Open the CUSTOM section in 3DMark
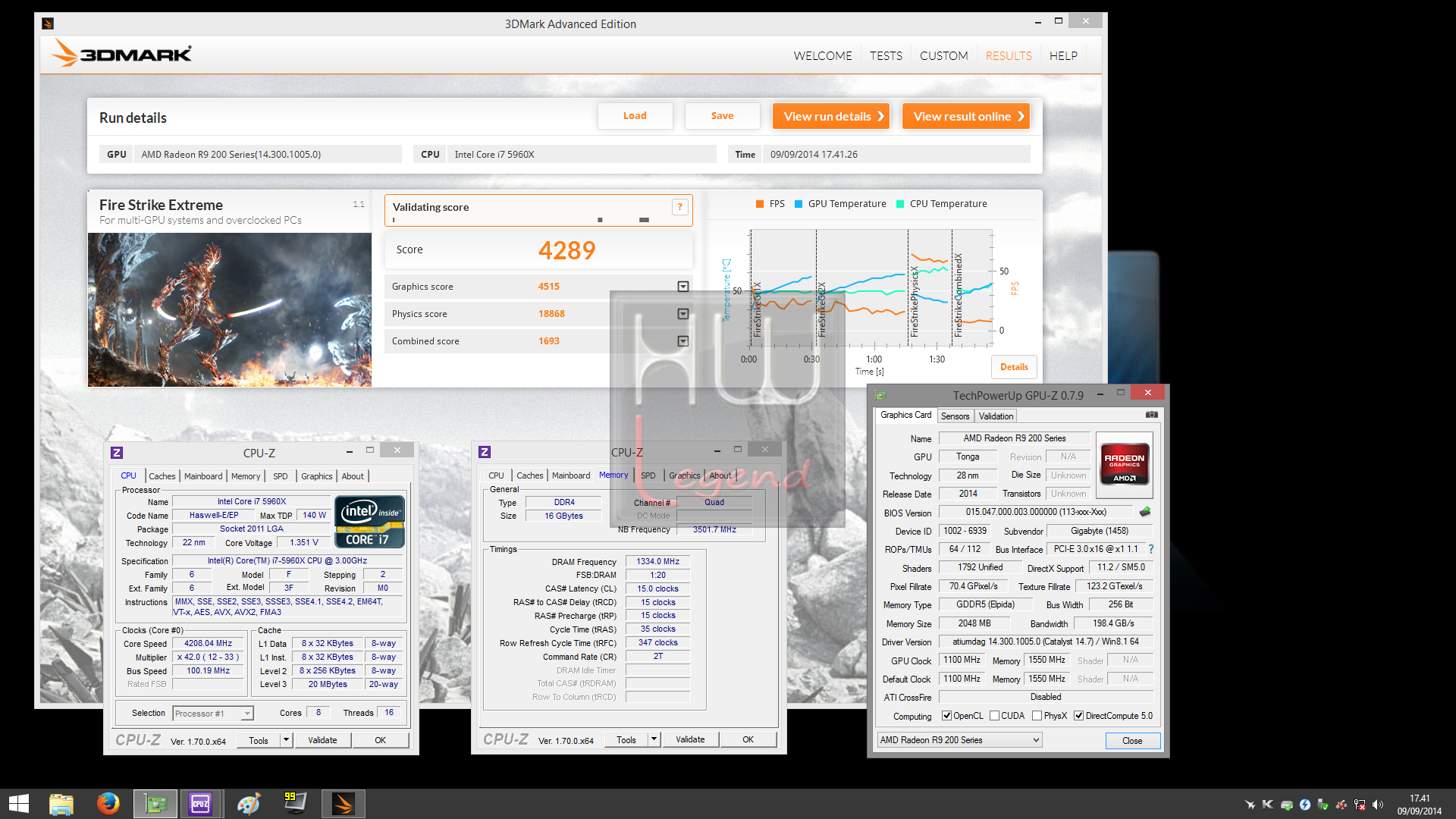 tap(943, 55)
